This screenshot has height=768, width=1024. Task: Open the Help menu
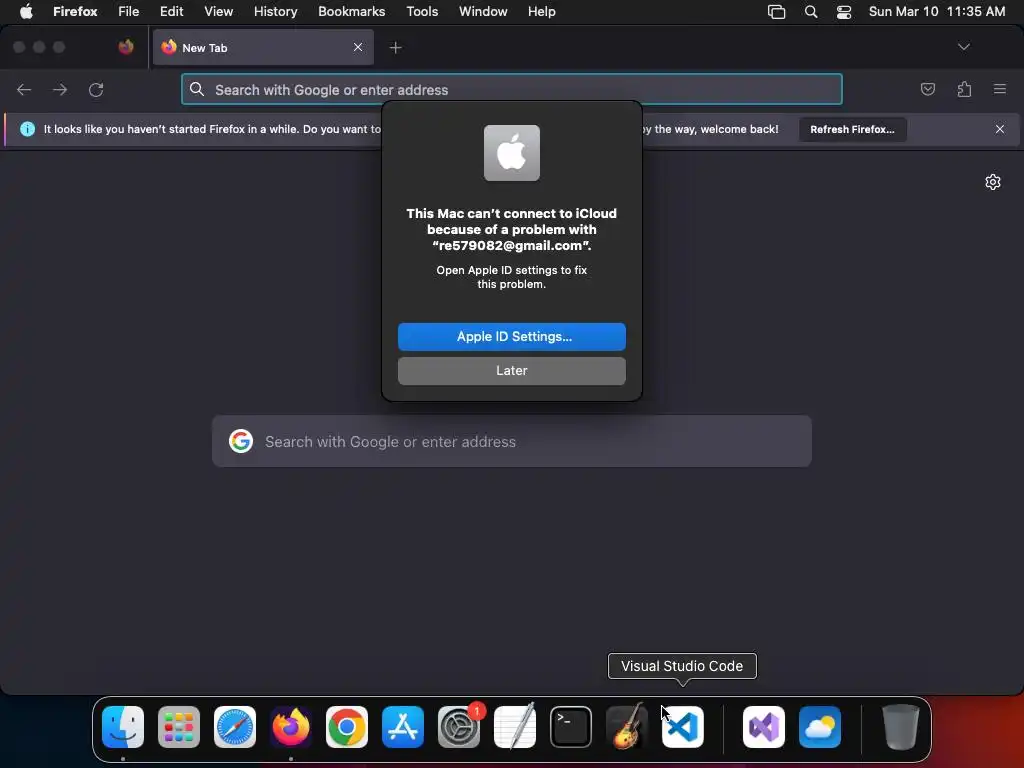point(542,12)
